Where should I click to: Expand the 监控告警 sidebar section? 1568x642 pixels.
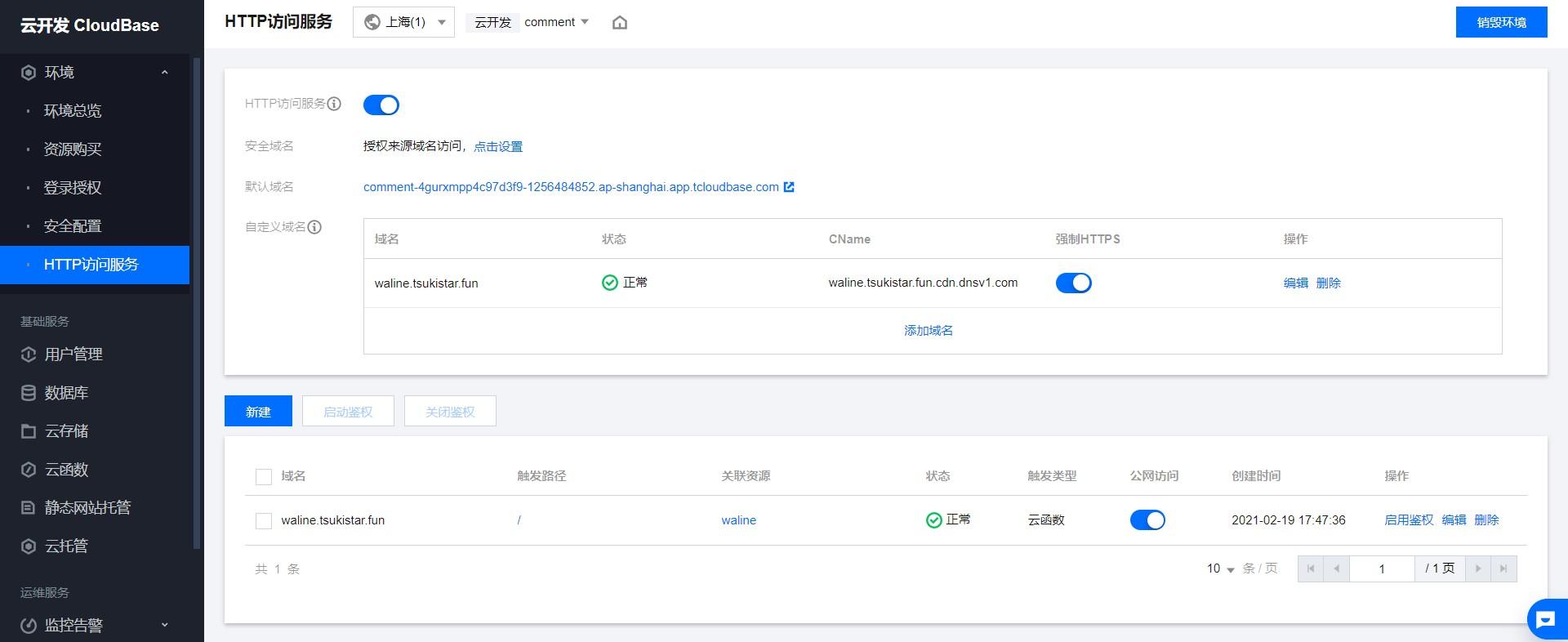click(x=165, y=626)
